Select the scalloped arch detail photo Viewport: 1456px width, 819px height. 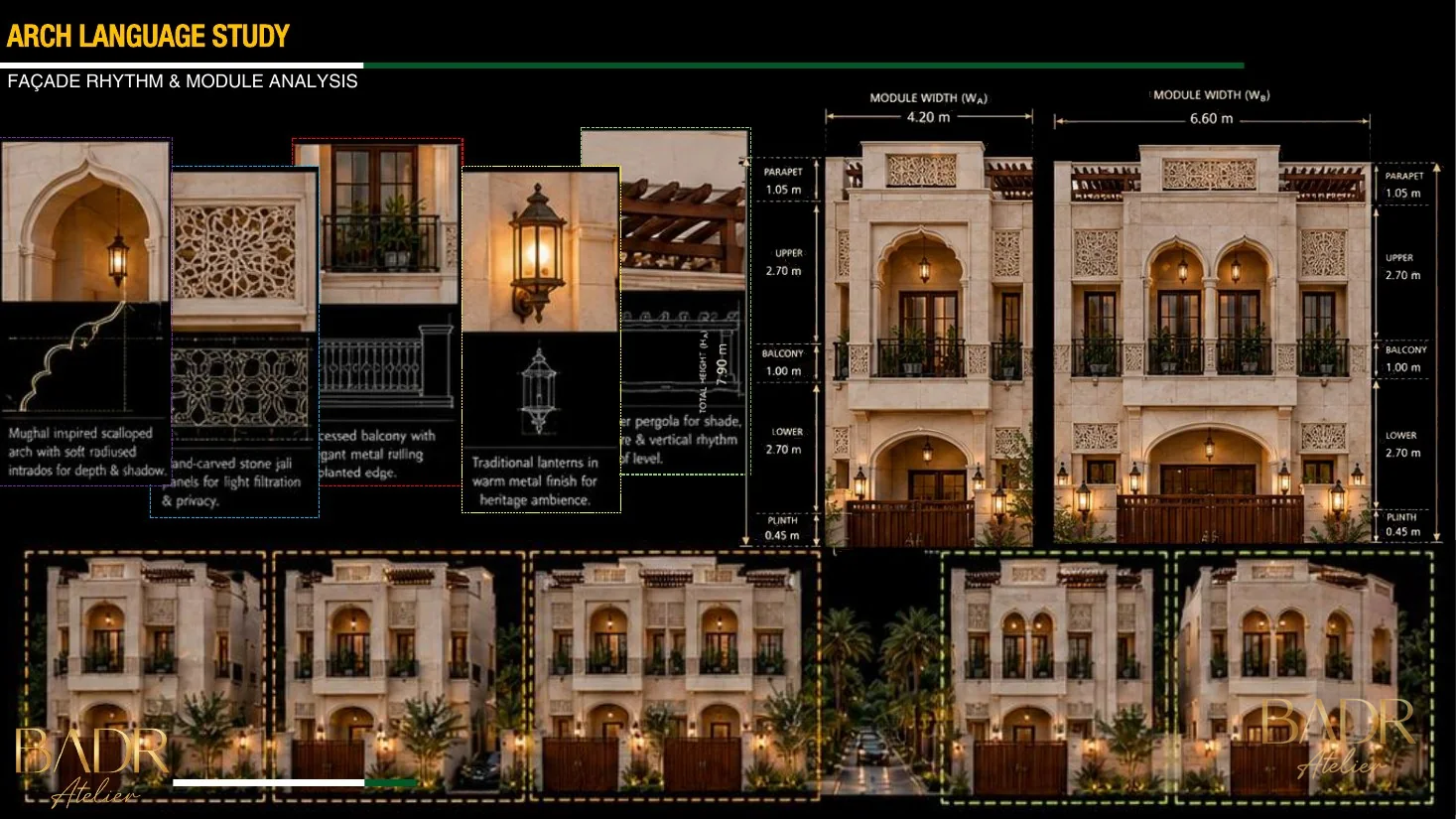(85, 221)
